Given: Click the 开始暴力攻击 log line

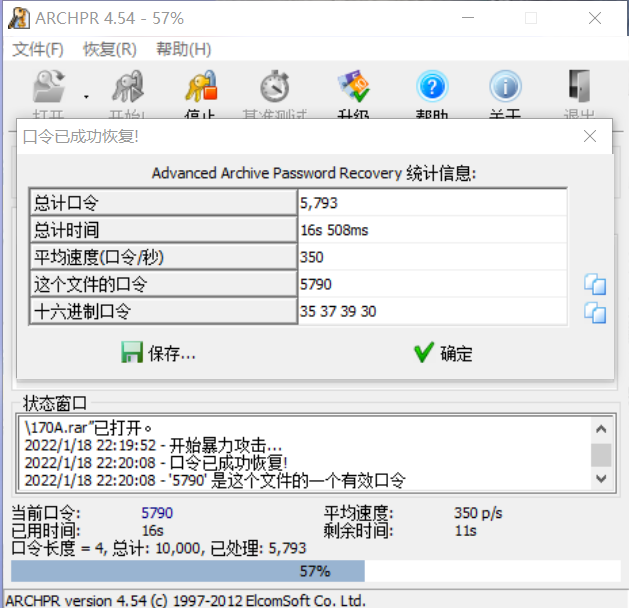Looking at the screenshot, I should [153, 445].
